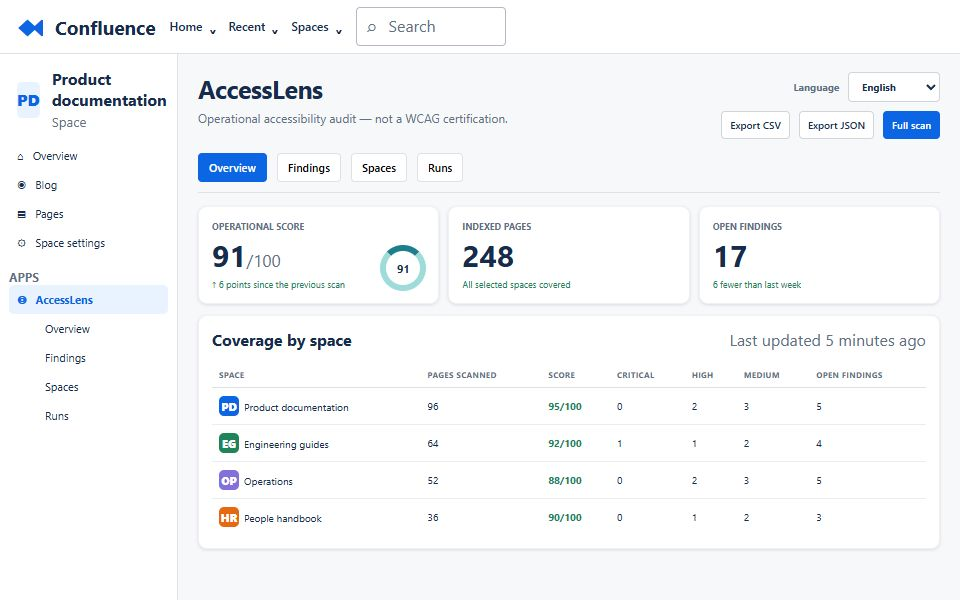Click 52 pages scanned for Operations
This screenshot has height=600, width=960.
pyautogui.click(x=433, y=481)
